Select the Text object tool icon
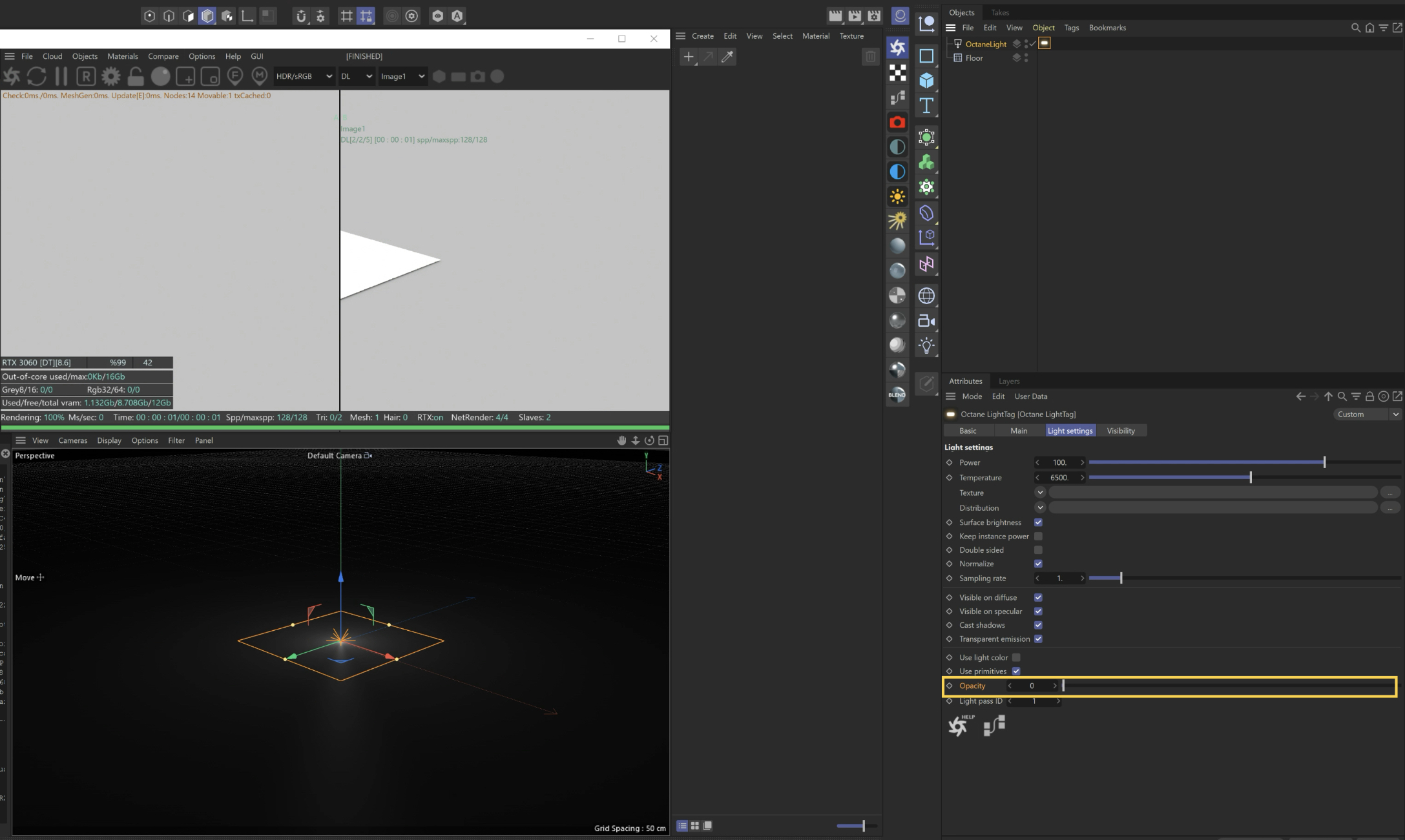The width and height of the screenshot is (1405, 840). point(926,106)
